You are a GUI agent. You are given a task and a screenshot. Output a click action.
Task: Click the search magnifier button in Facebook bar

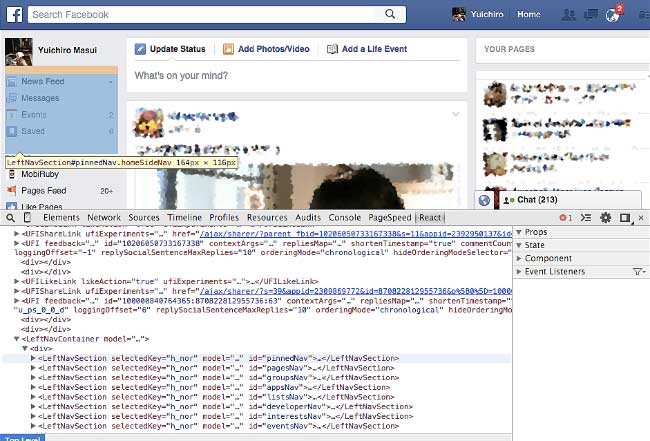(x=390, y=14)
